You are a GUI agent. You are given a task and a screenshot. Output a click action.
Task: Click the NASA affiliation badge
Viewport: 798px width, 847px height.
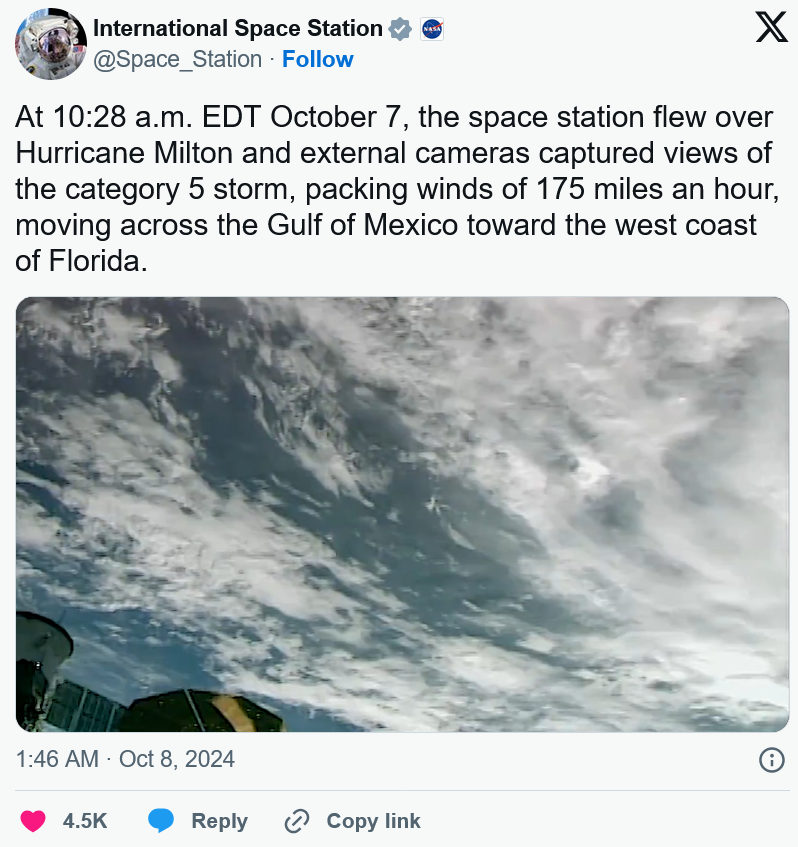coord(432,29)
